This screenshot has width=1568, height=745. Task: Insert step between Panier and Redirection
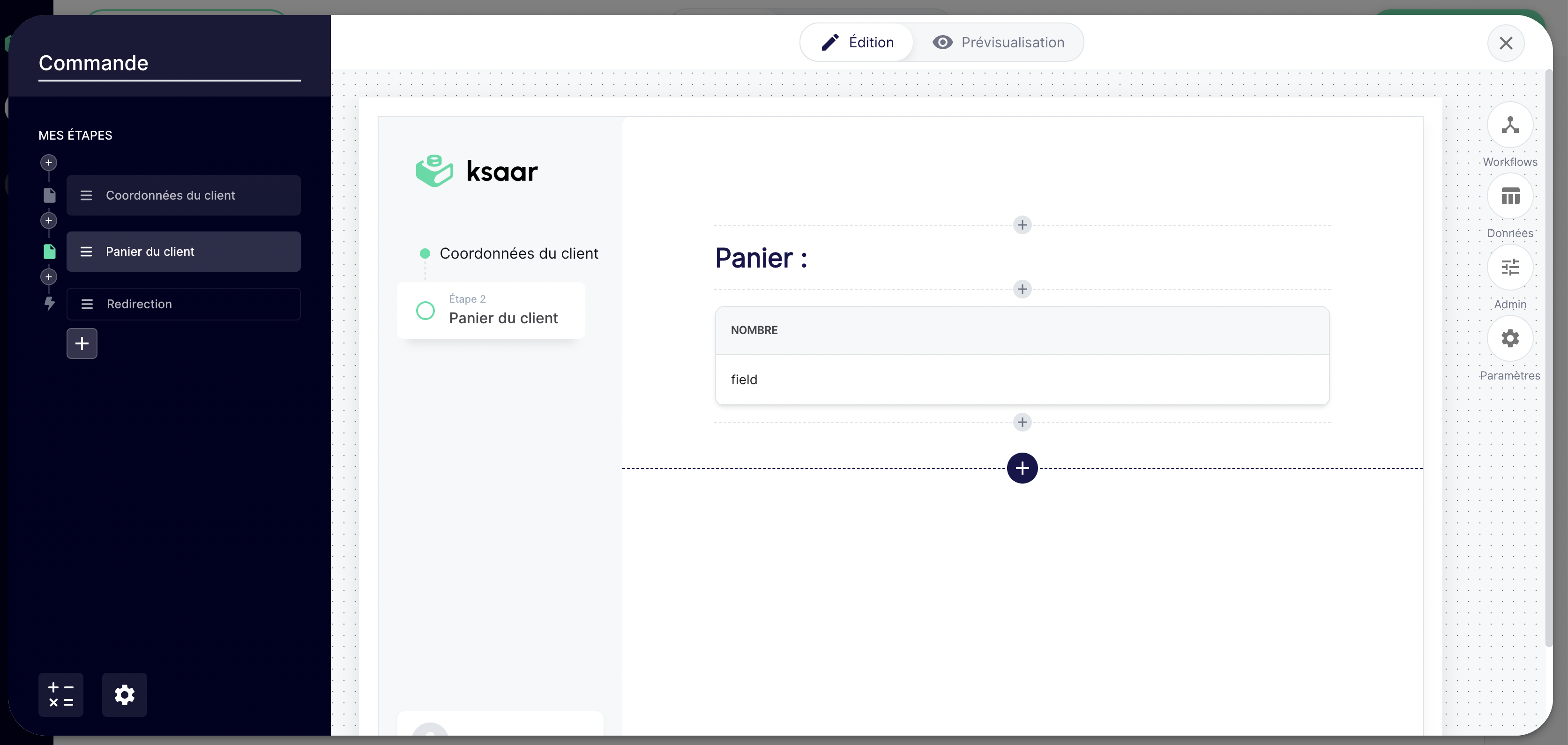tap(49, 277)
